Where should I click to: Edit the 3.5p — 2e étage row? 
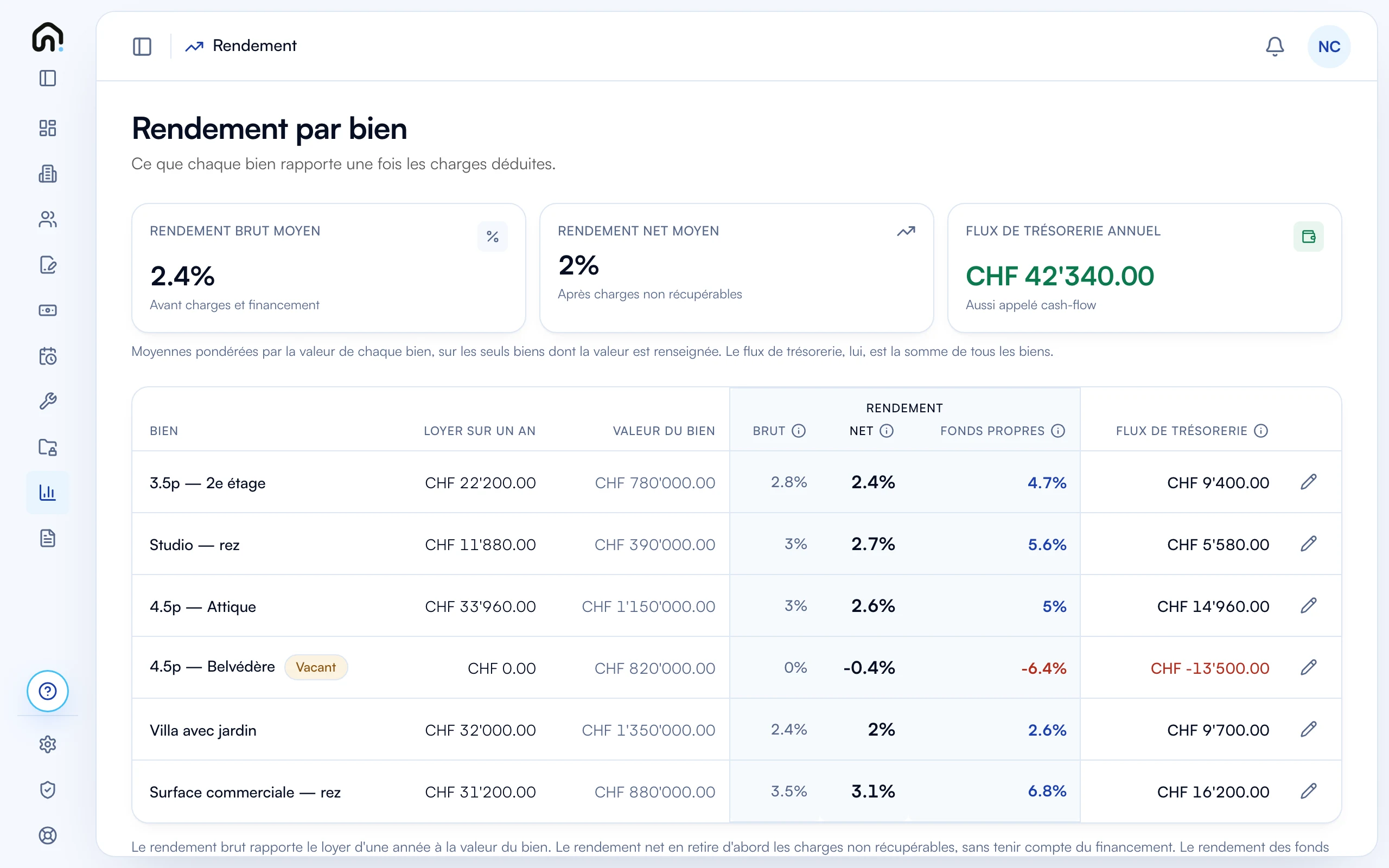click(x=1308, y=482)
